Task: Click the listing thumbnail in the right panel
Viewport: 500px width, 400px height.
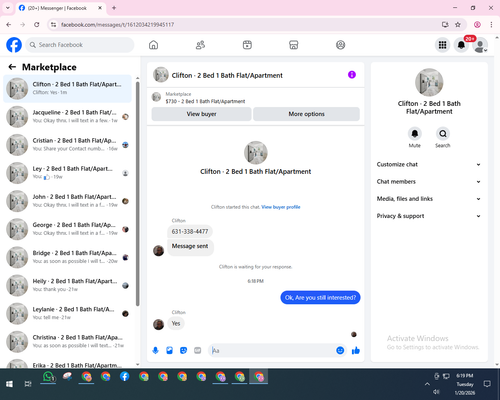Action: [429, 82]
